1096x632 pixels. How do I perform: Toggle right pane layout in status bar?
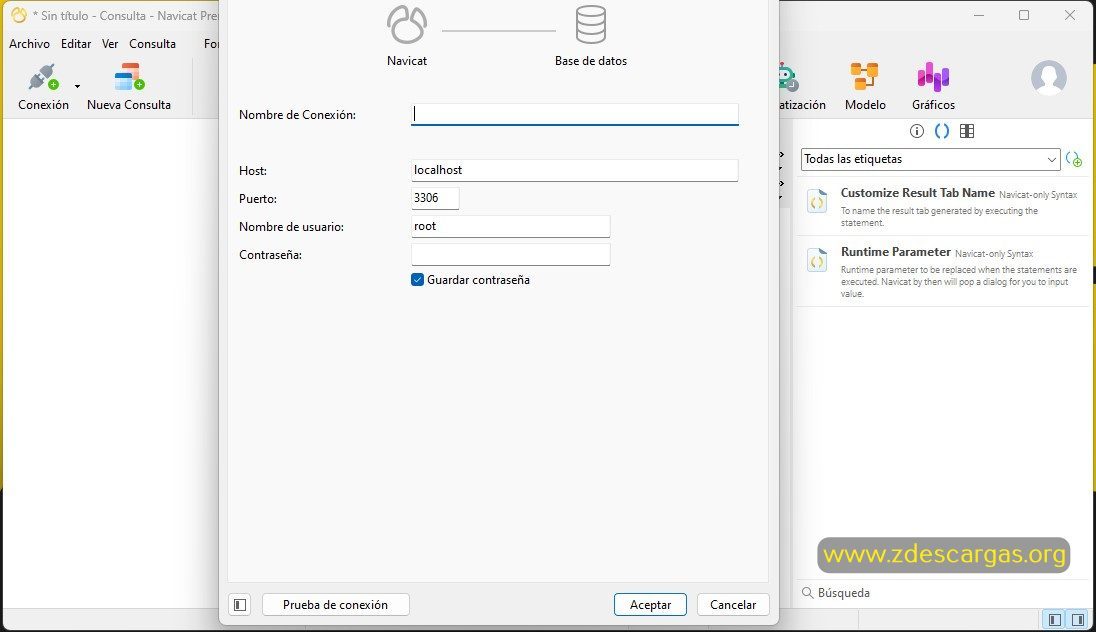[1078, 619]
